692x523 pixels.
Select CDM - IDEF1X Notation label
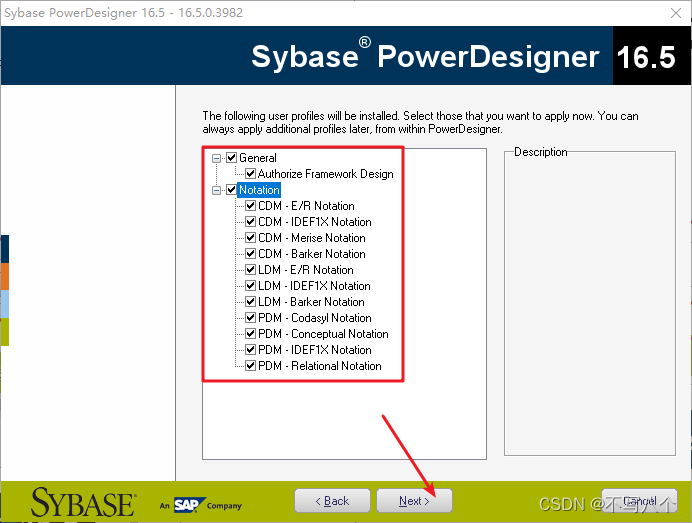(x=315, y=222)
